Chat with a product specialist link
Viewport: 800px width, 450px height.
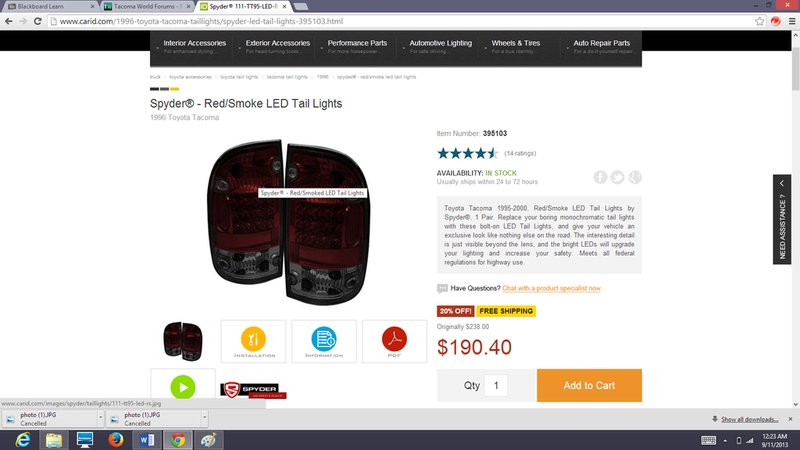[x=551, y=288]
